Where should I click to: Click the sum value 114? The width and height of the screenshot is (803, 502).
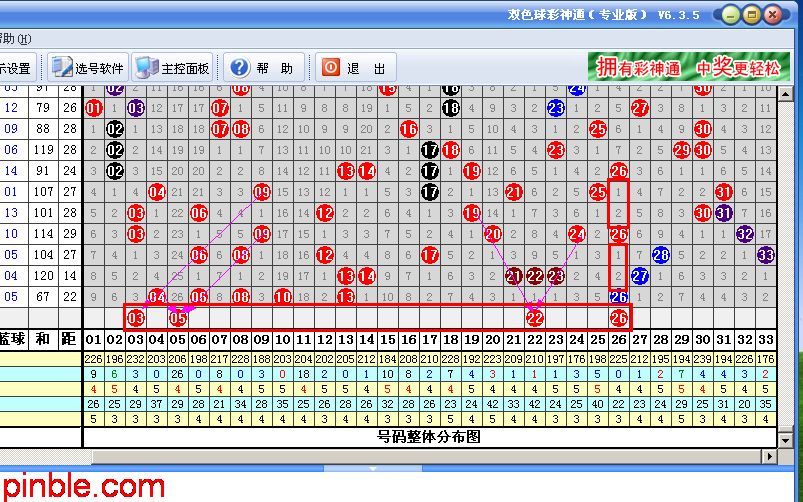pos(43,234)
